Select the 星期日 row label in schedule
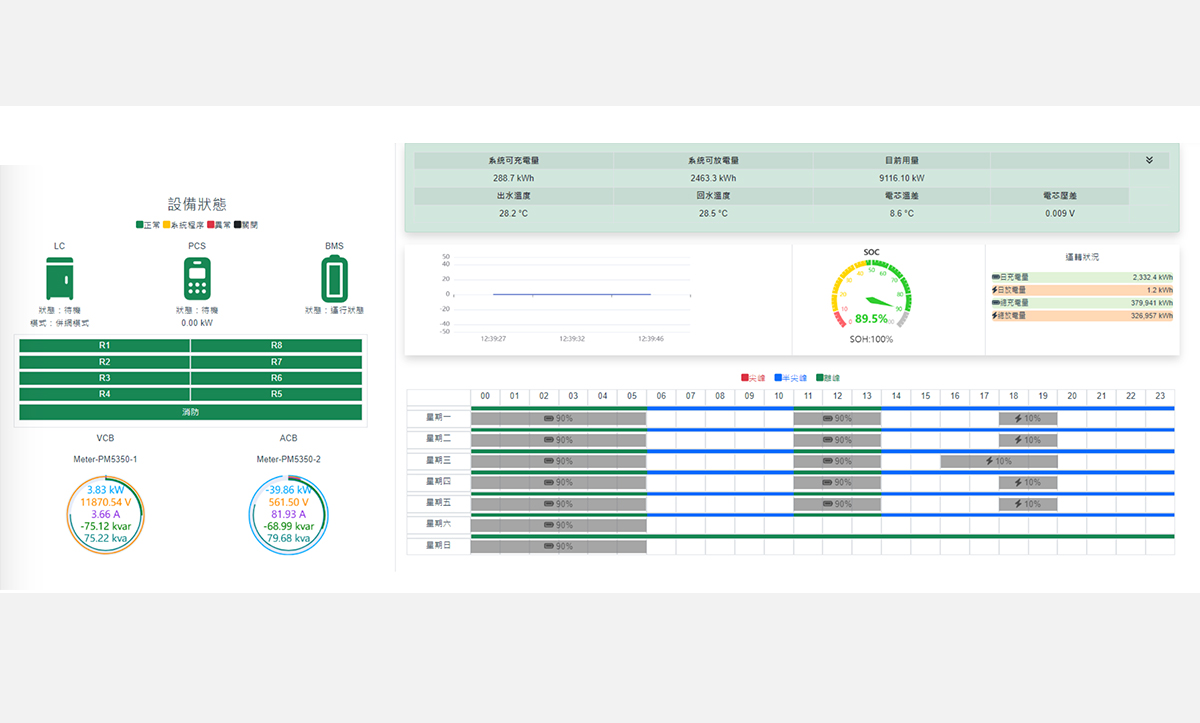 pos(439,546)
